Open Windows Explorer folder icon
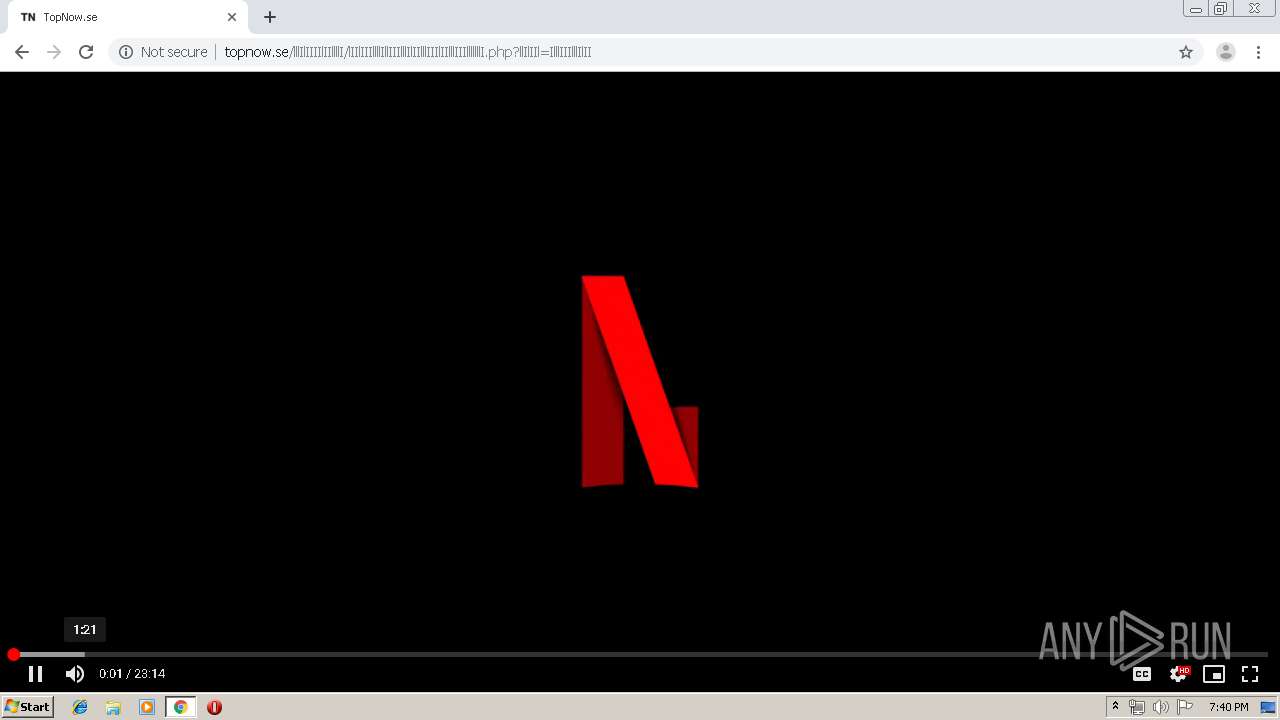1280x720 pixels. [113, 707]
